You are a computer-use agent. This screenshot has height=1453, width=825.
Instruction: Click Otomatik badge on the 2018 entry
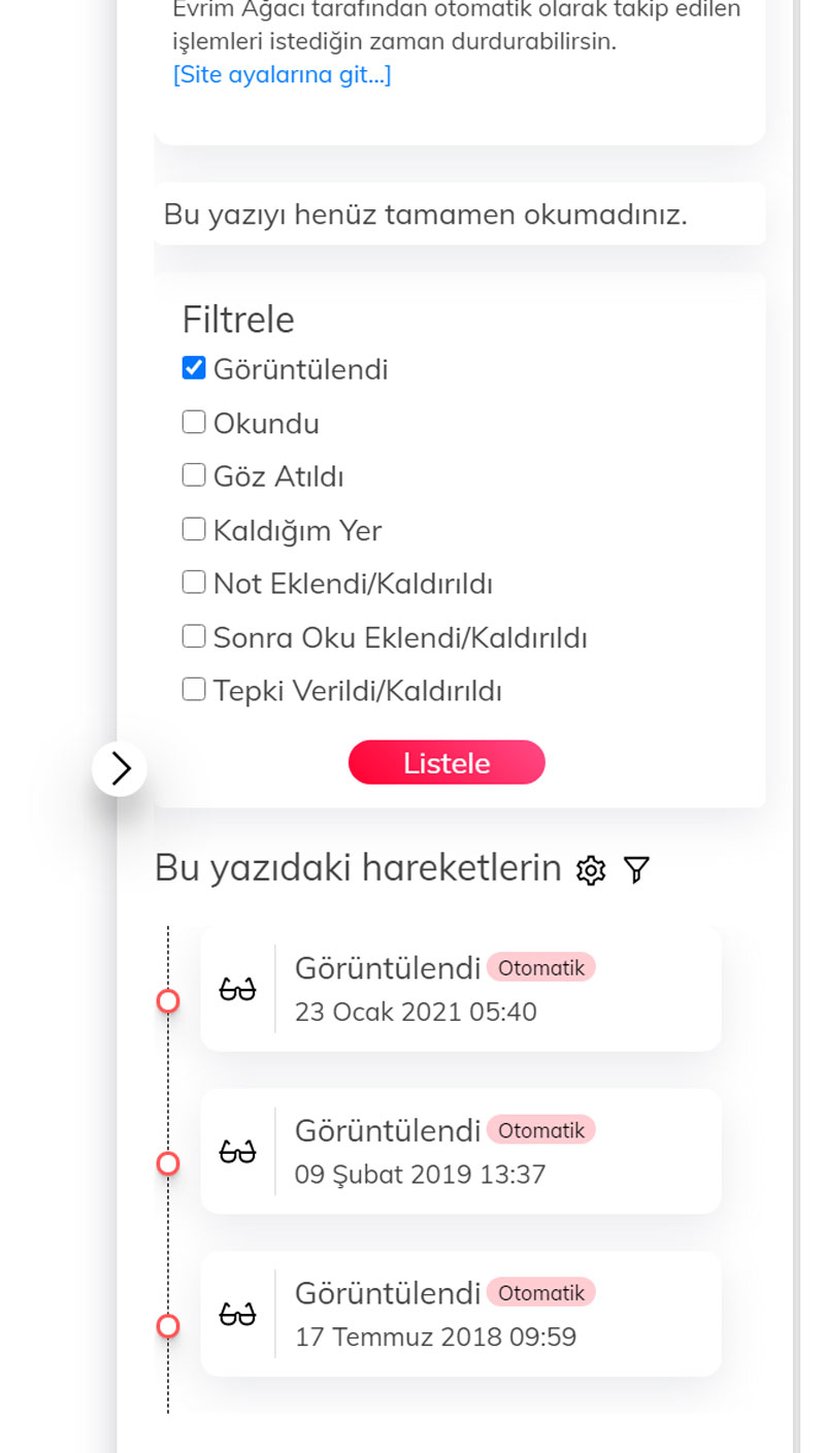coord(541,1292)
